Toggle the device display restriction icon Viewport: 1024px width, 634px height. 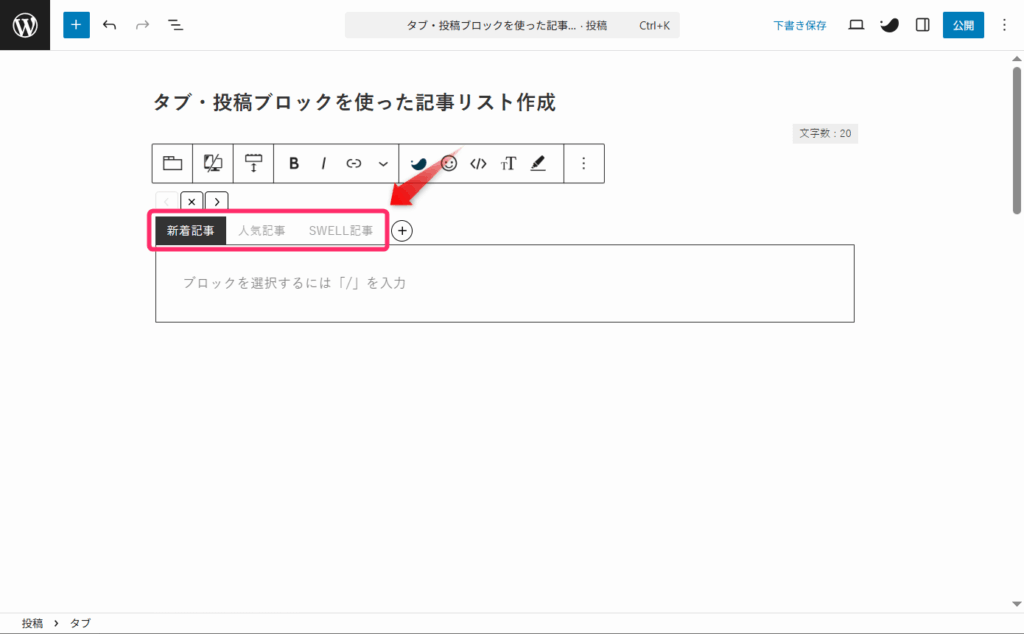pyautogui.click(x=213, y=163)
